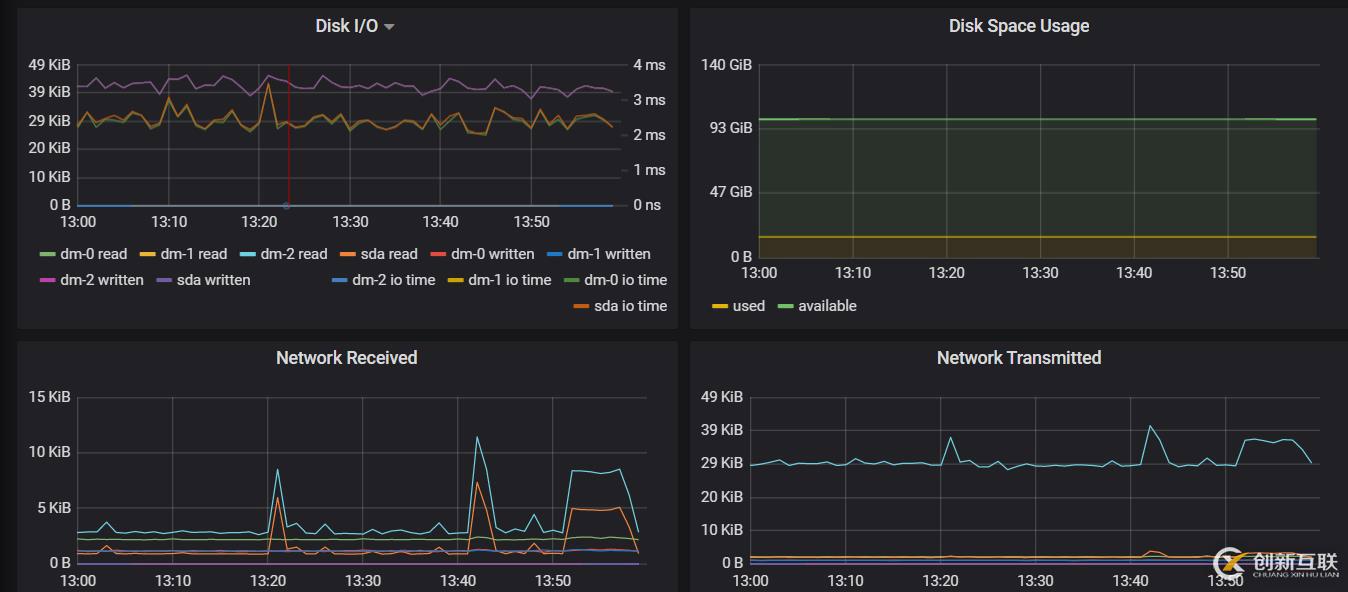Click the 15 KiB label in Network Received
Screen dimensions: 1348x592
50,397
